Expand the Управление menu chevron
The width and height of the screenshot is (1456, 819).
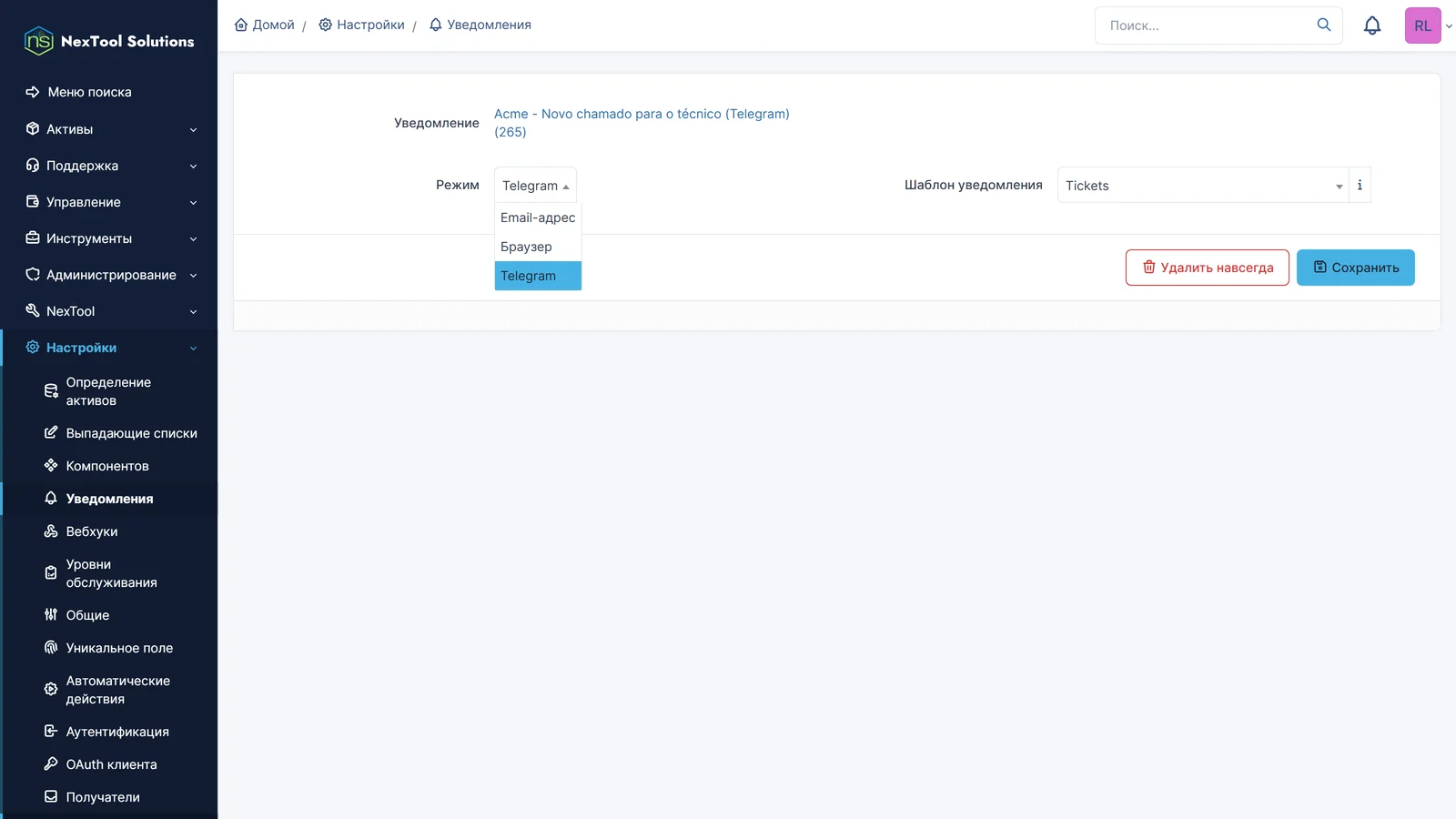pos(193,202)
